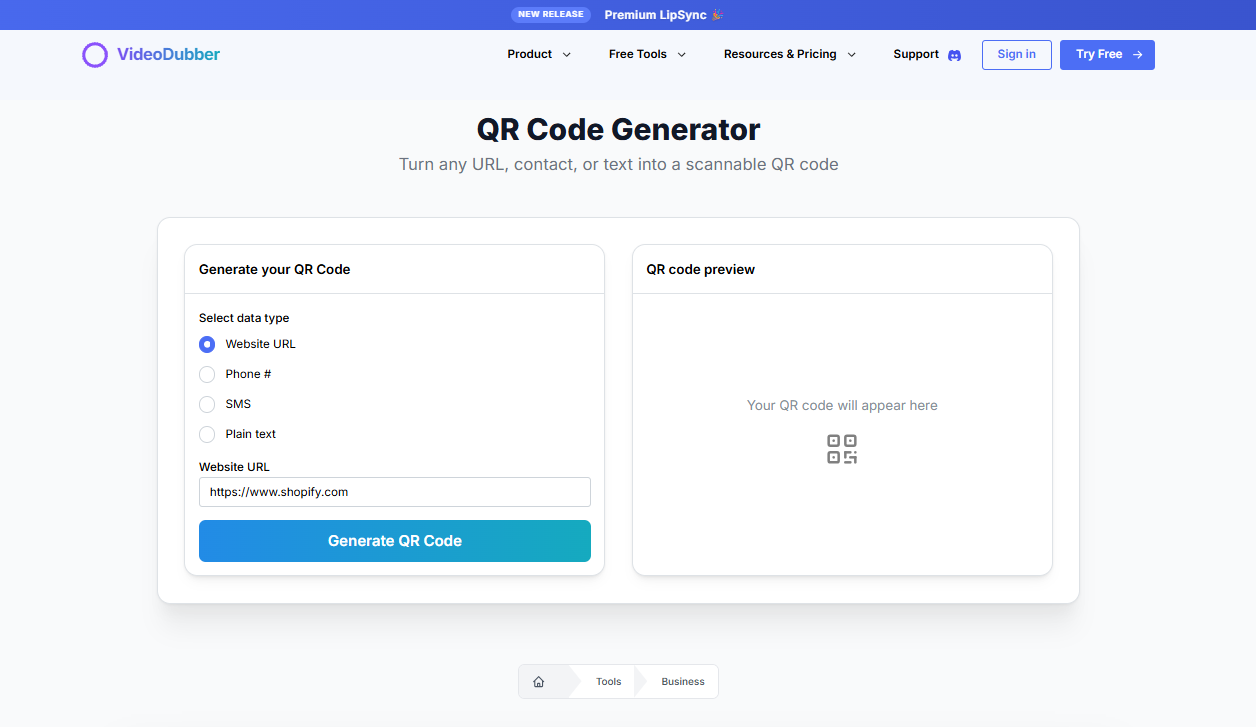
Task: Open the Resources & Pricing dropdown
Action: [790, 55]
